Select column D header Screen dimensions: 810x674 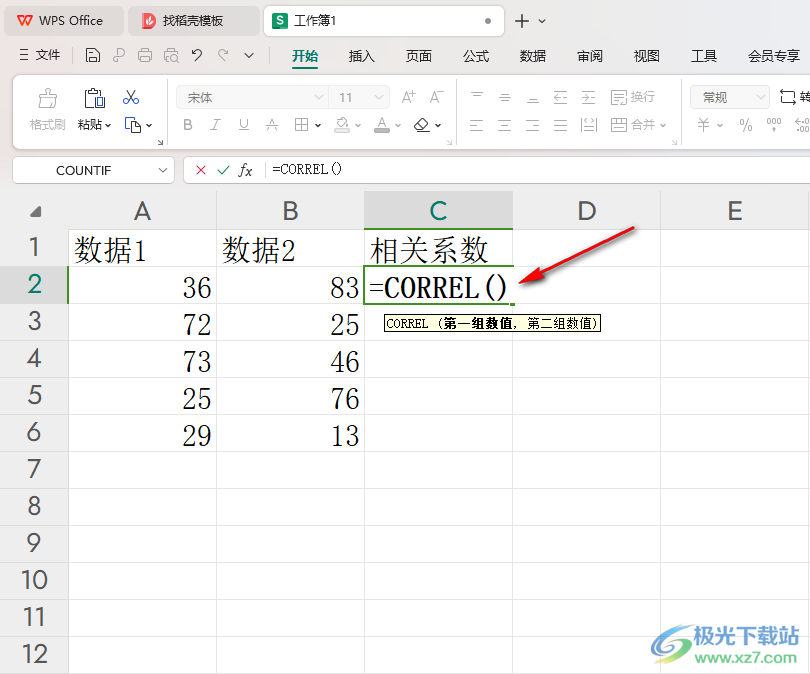coord(586,211)
